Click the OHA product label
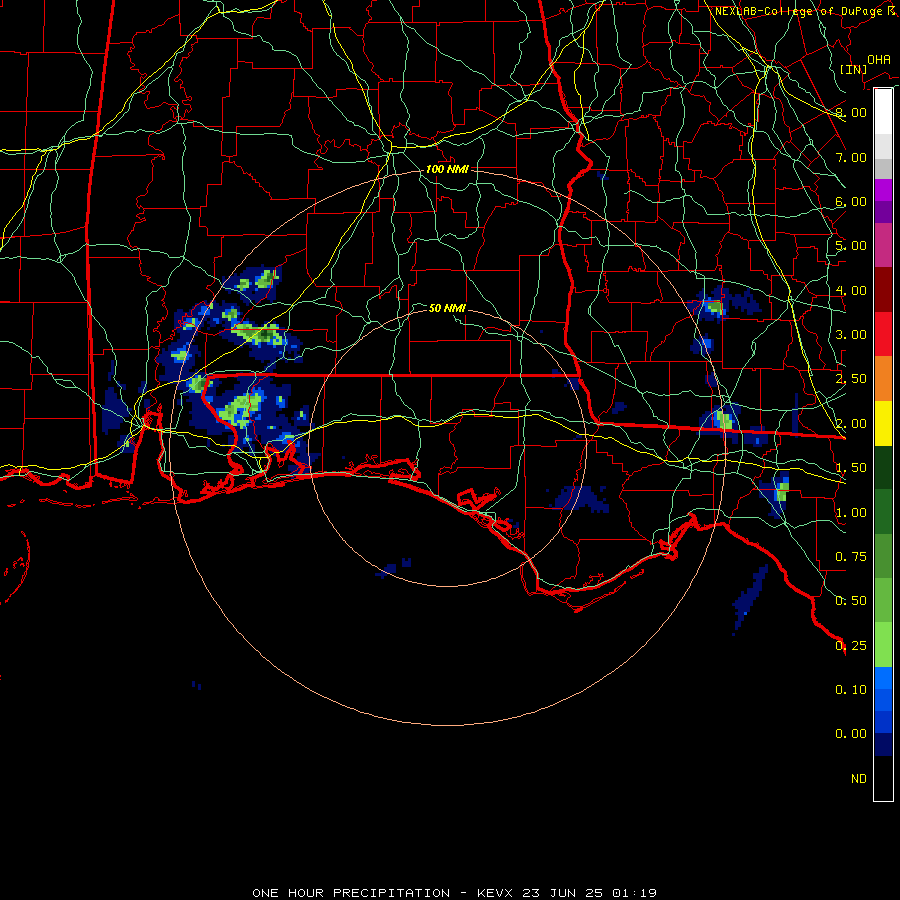The height and width of the screenshot is (900, 900). point(879,59)
